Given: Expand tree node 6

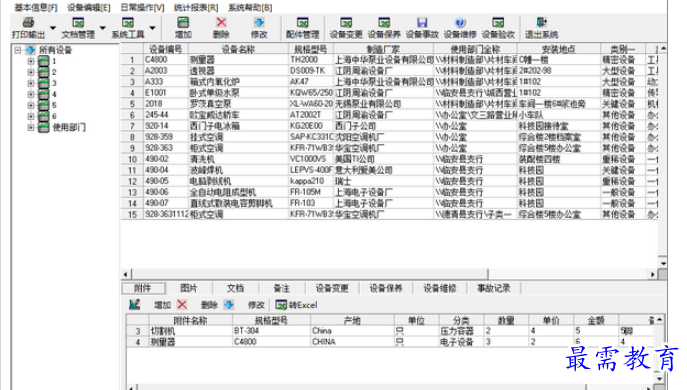Looking at the screenshot, I should [31, 116].
